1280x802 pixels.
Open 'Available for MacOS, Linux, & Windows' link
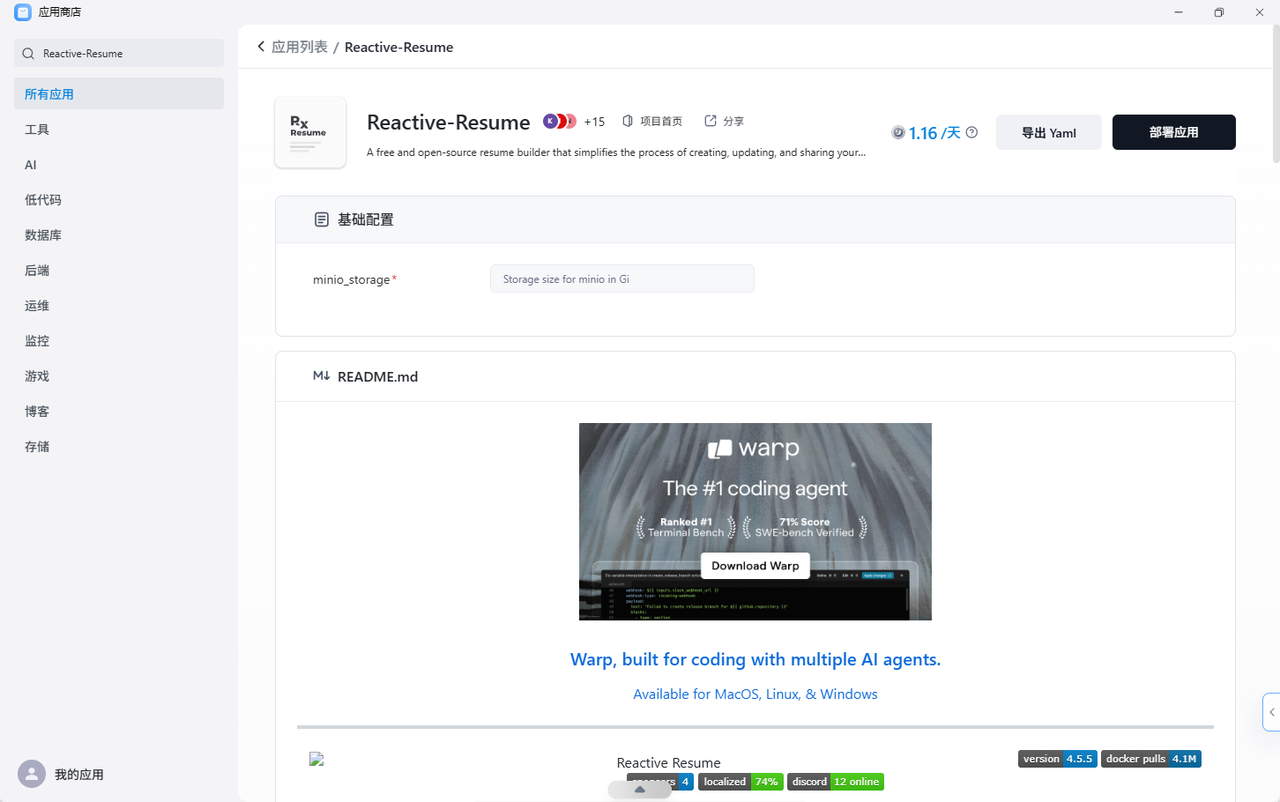pyautogui.click(x=755, y=694)
